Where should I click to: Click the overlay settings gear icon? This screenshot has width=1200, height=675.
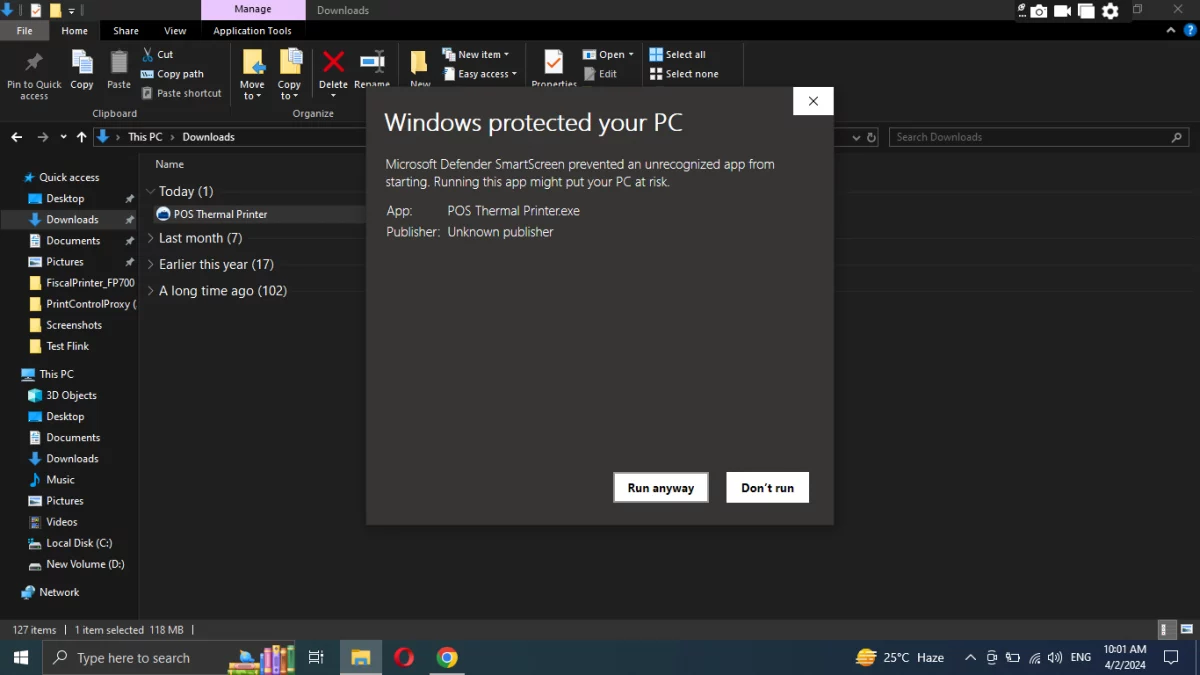point(1110,11)
